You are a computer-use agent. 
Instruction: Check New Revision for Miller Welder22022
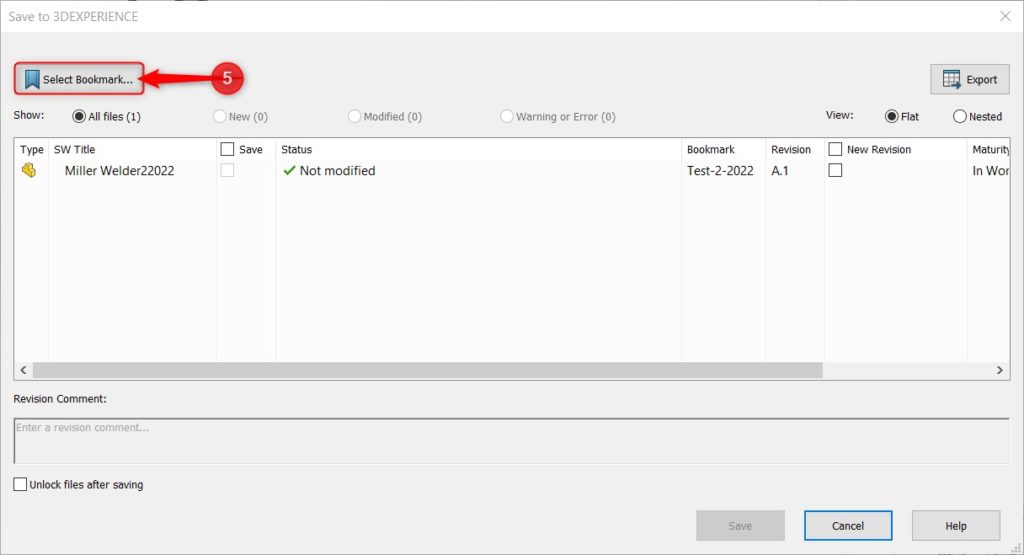click(835, 170)
